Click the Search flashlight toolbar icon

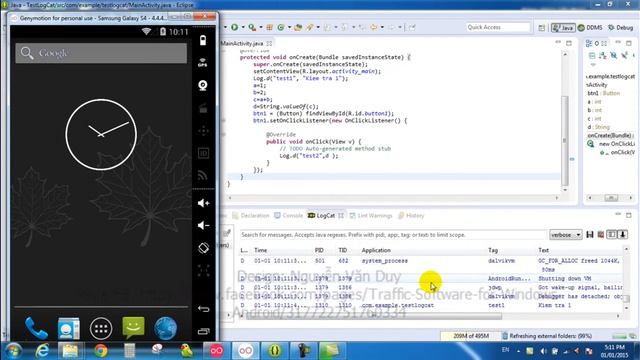click(x=310, y=27)
